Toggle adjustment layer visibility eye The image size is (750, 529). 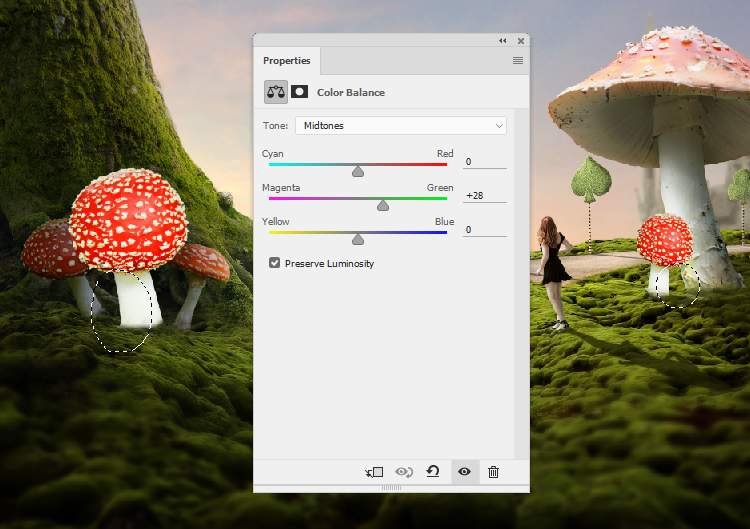tap(464, 472)
